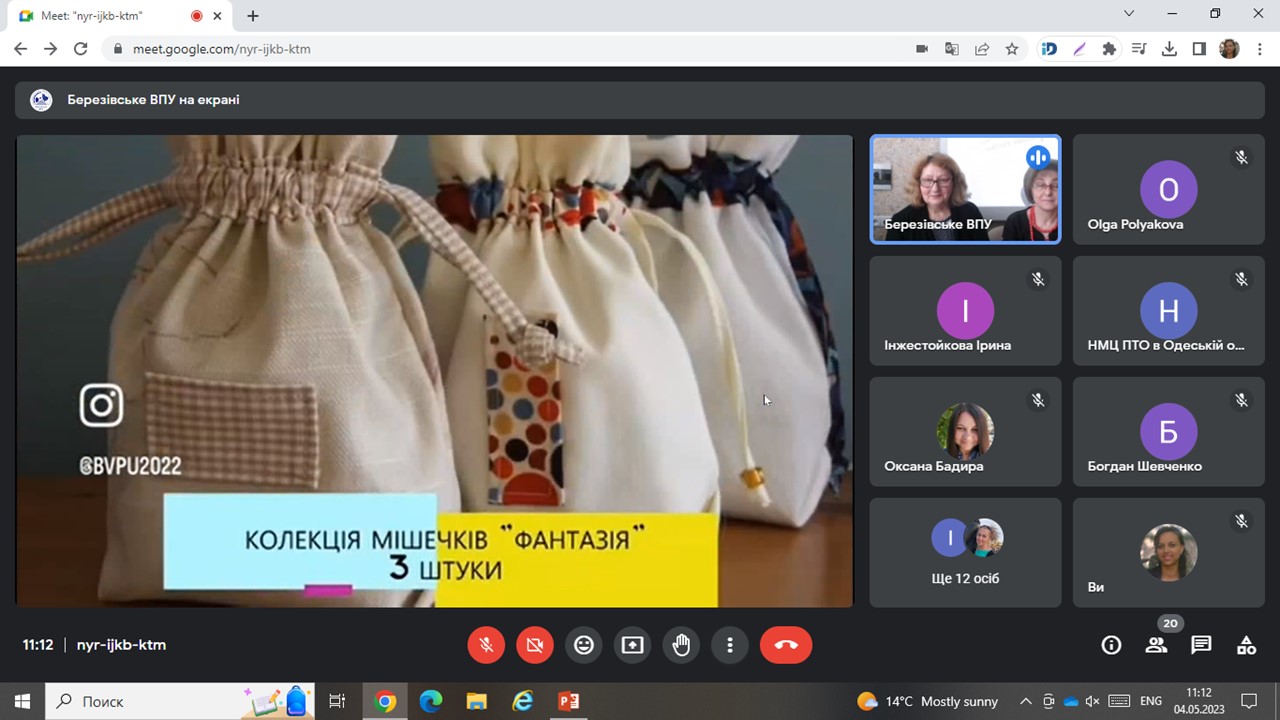Open the chat with everyone icon
The width and height of the screenshot is (1280, 720).
click(1201, 645)
